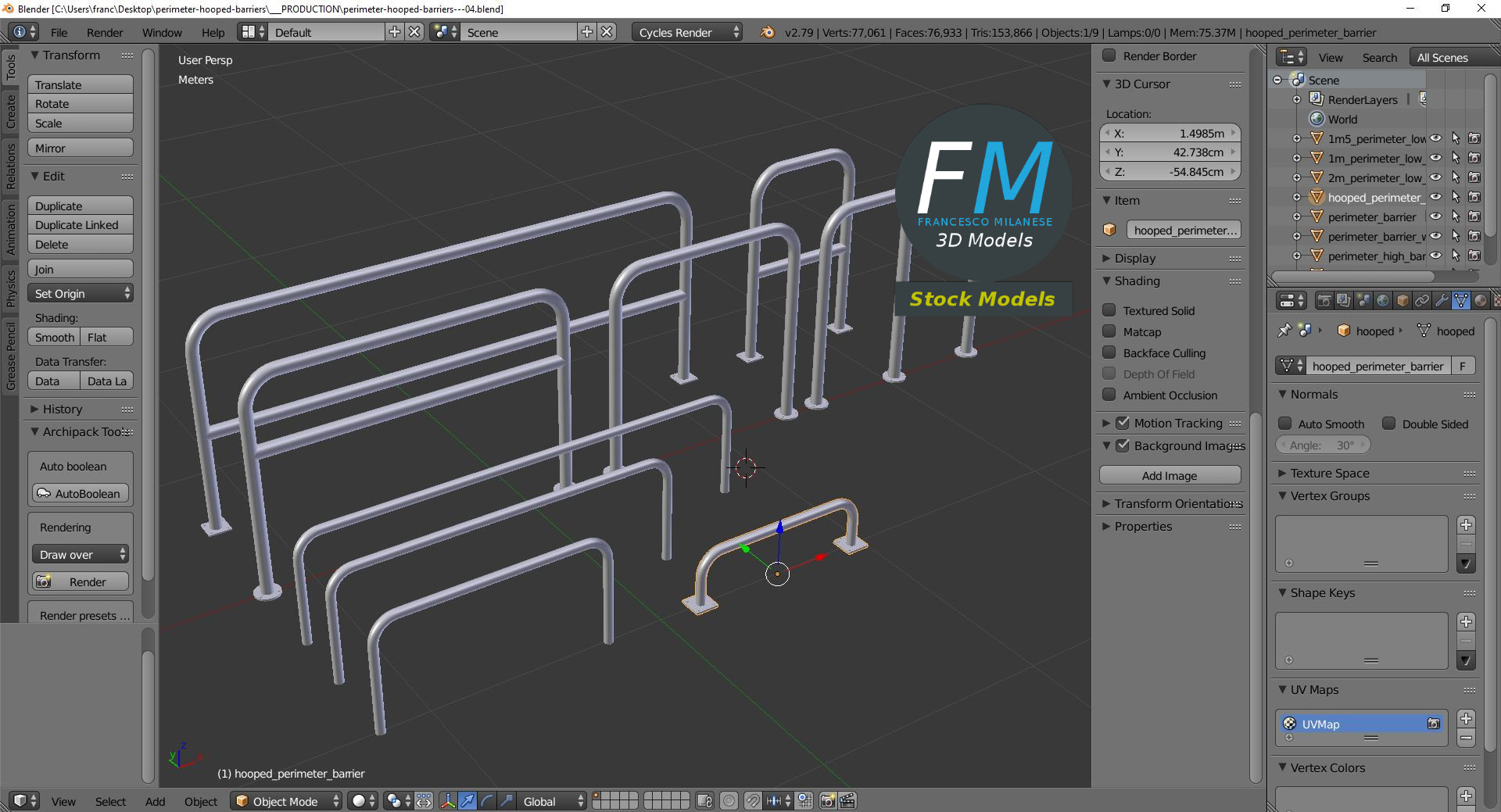Enable Auto Smooth for normals
1501x812 pixels.
point(1284,424)
